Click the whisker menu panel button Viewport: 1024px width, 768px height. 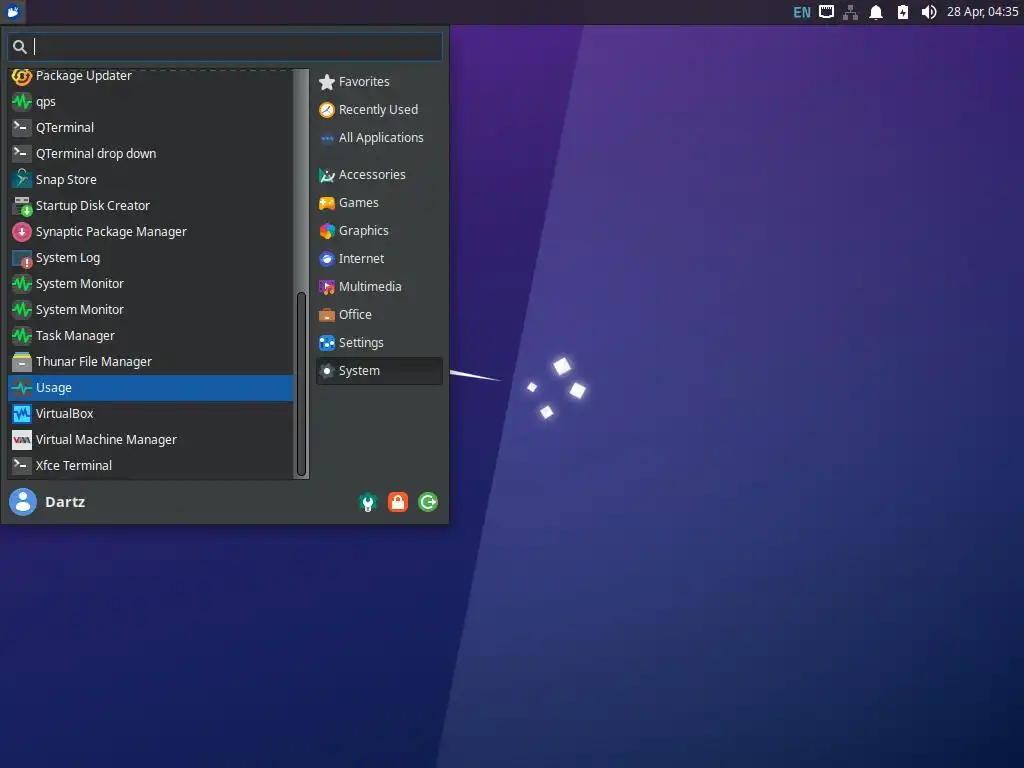13,12
